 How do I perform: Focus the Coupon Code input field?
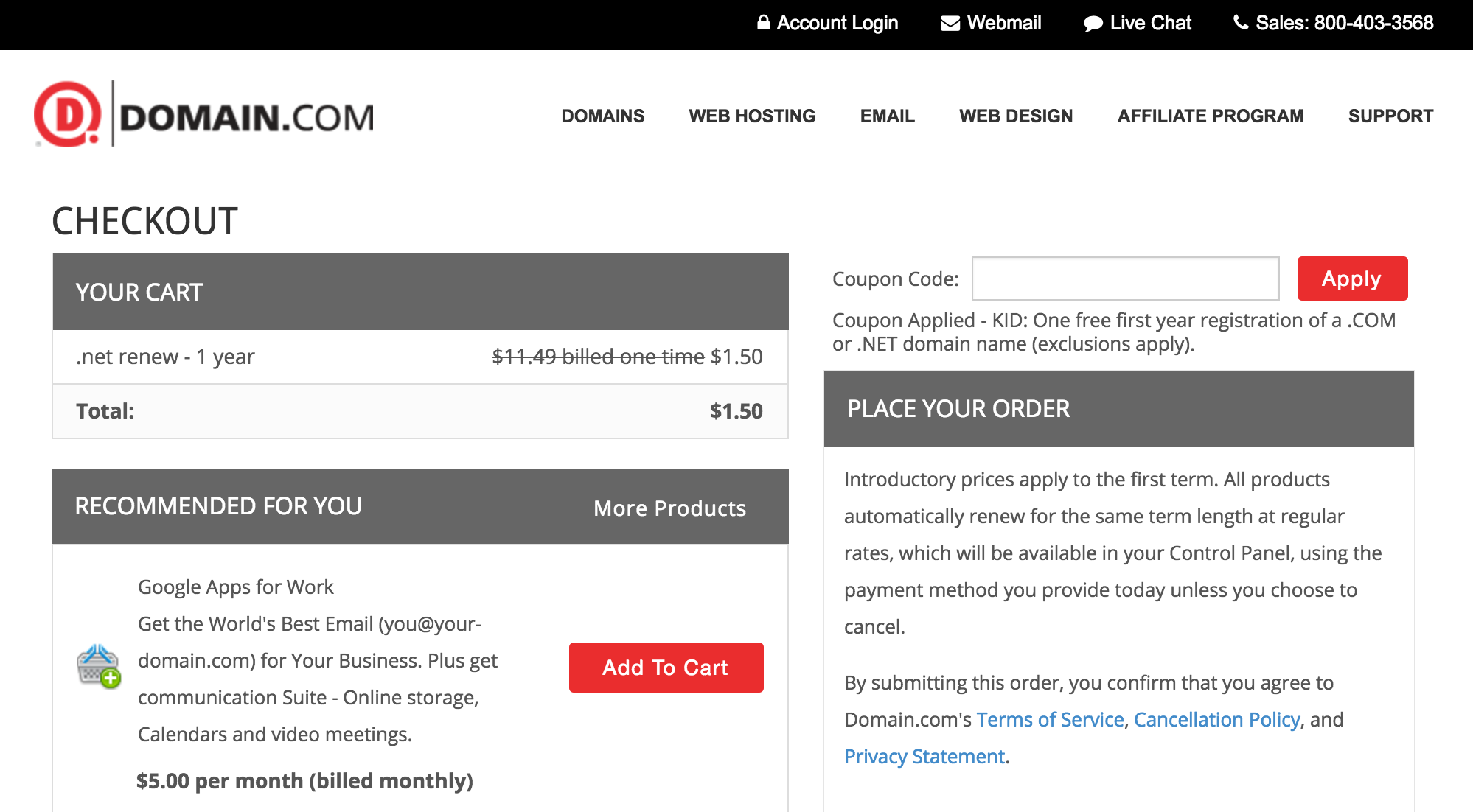tap(1125, 279)
